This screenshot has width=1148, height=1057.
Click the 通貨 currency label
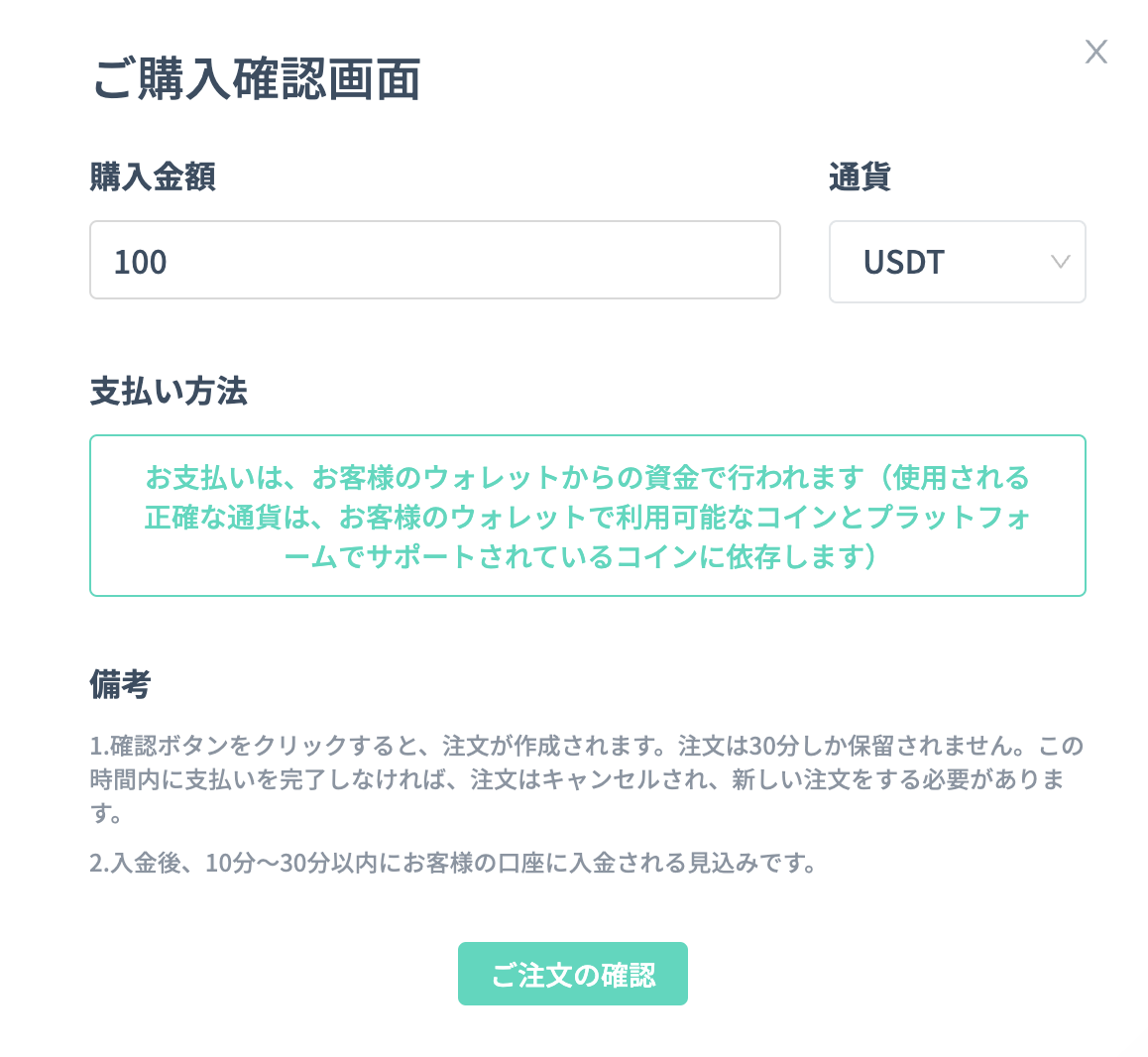860,176
